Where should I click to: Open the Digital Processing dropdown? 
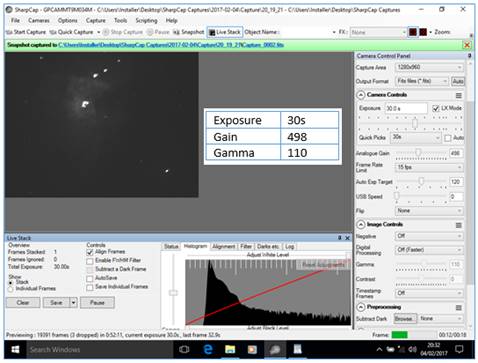coord(429,250)
